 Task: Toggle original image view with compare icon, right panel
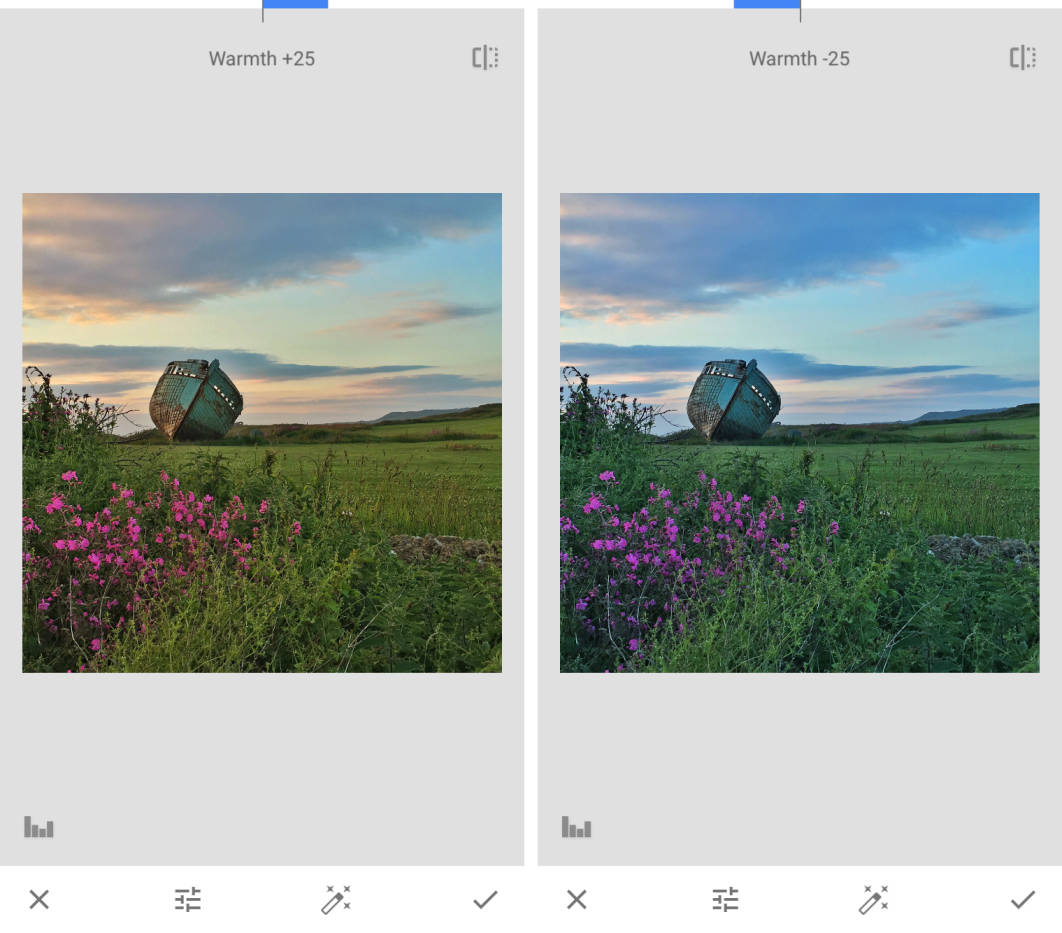point(1022,58)
